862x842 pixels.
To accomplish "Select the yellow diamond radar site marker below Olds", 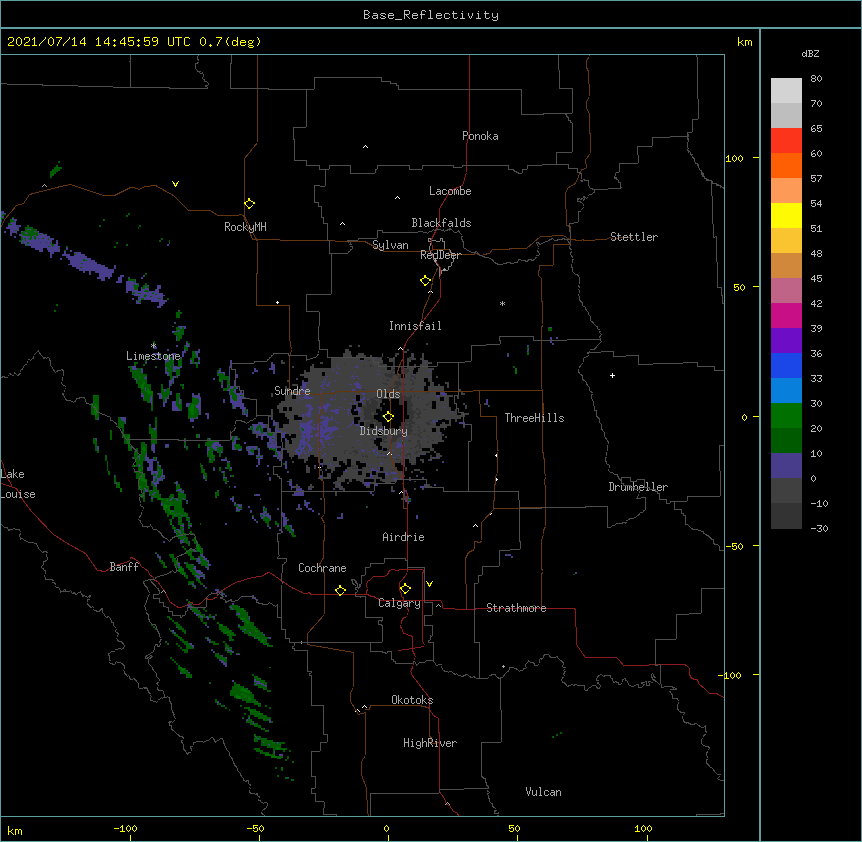I will click(388, 417).
